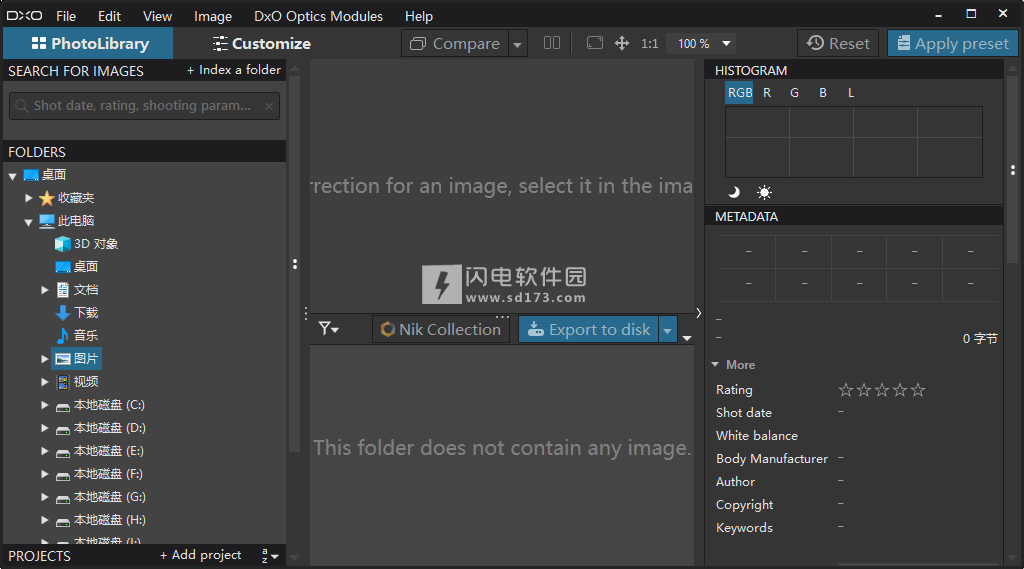This screenshot has height=569, width=1024.
Task: Select 本地磁盘 (D:) drive
Action: coord(101,428)
